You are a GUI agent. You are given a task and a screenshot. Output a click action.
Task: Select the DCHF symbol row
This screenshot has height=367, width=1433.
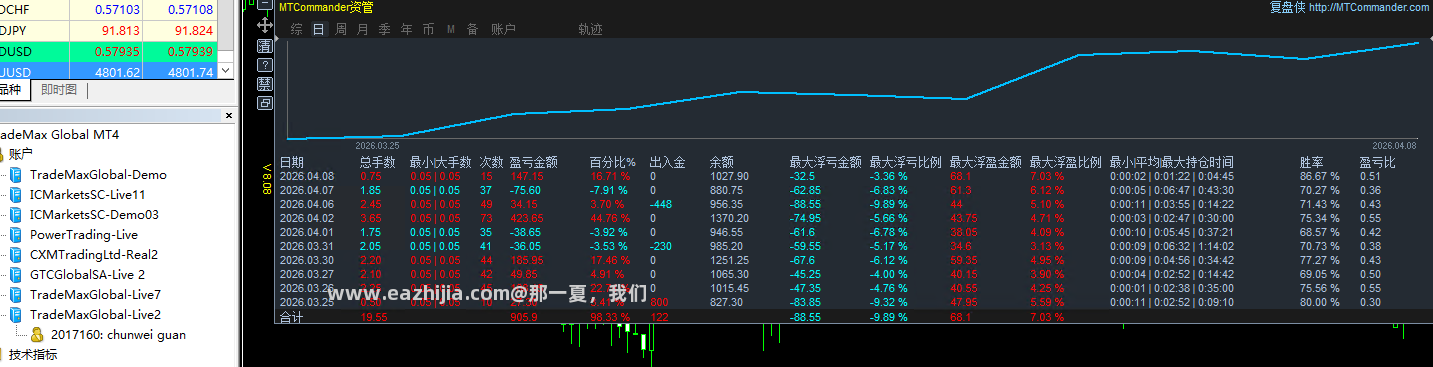pos(108,9)
